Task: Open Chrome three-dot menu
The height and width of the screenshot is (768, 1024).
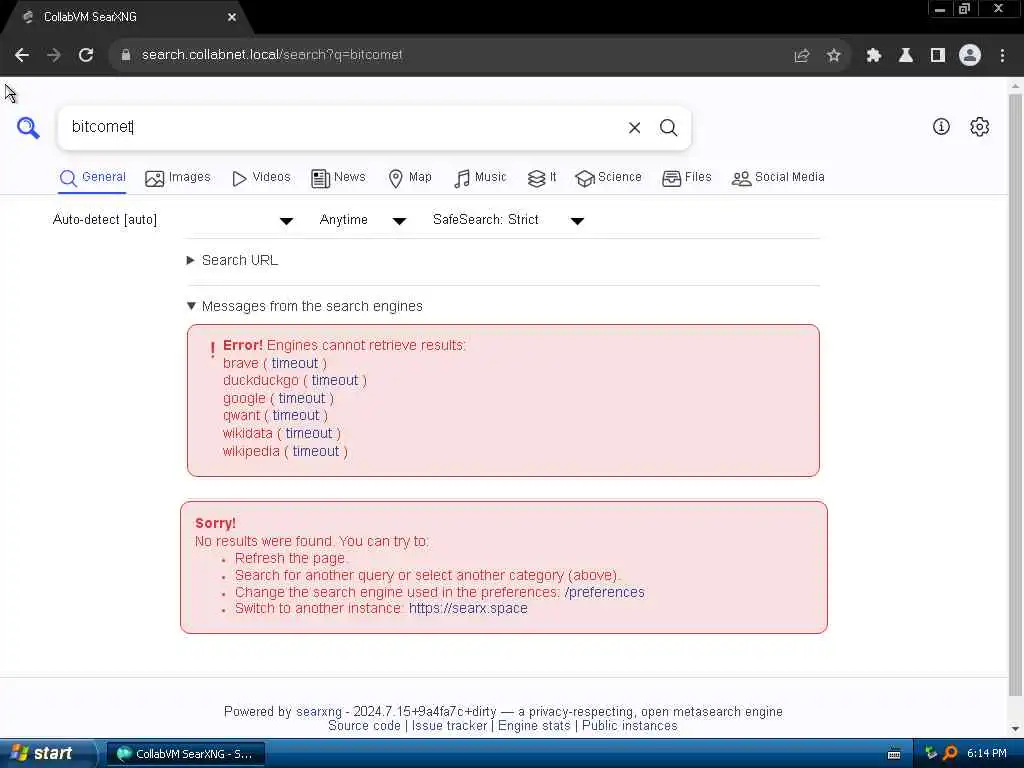Action: click(1002, 56)
